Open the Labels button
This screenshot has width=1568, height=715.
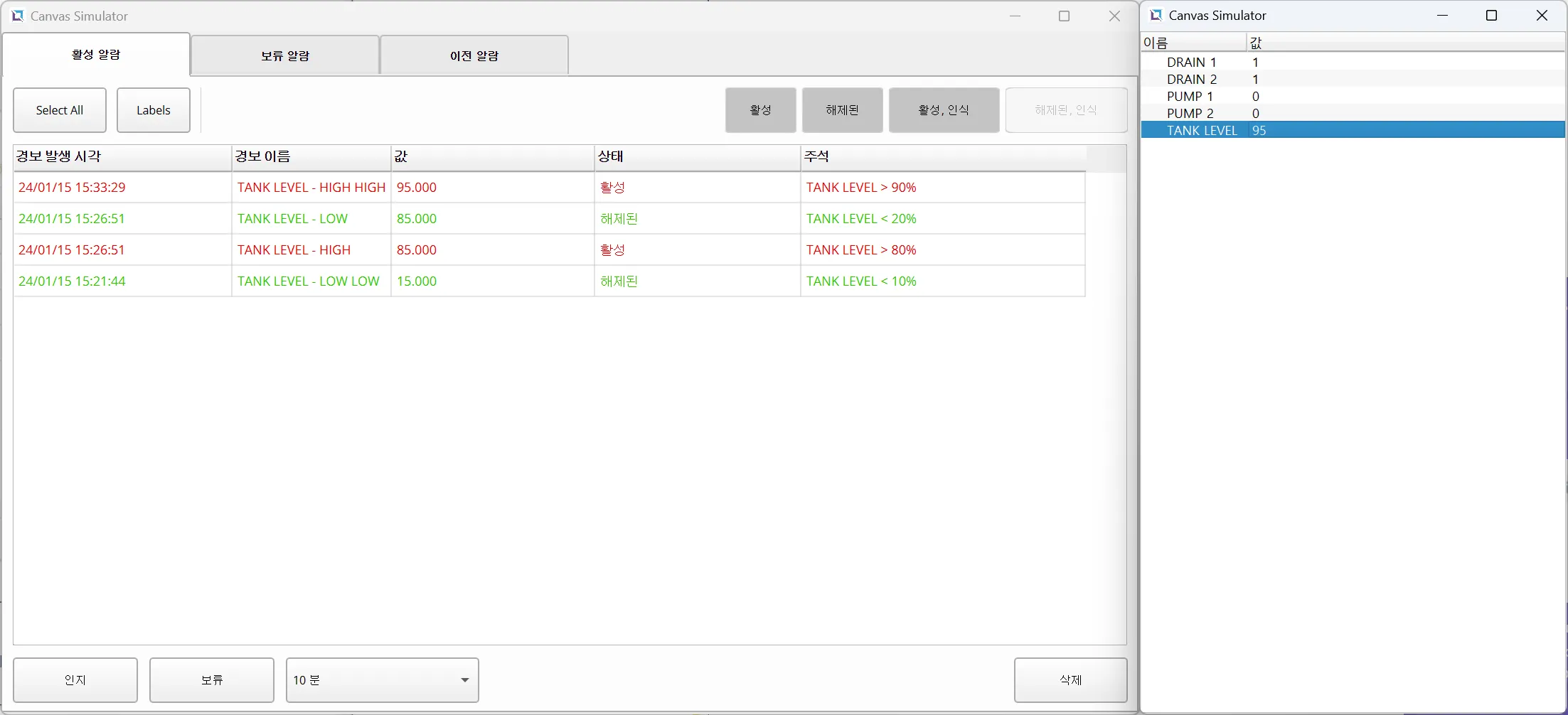click(x=154, y=110)
